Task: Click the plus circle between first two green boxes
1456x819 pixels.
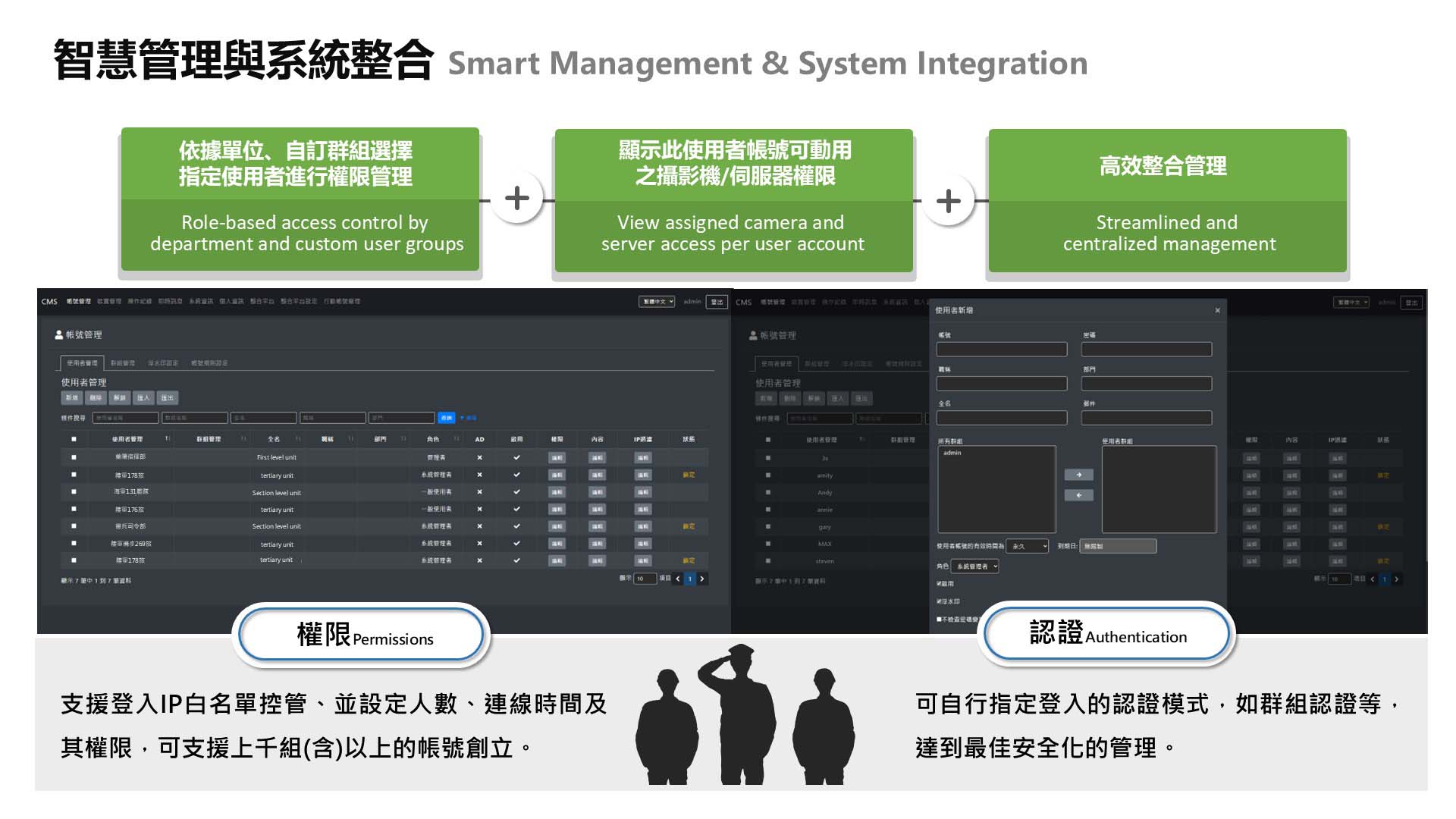Action: click(517, 199)
